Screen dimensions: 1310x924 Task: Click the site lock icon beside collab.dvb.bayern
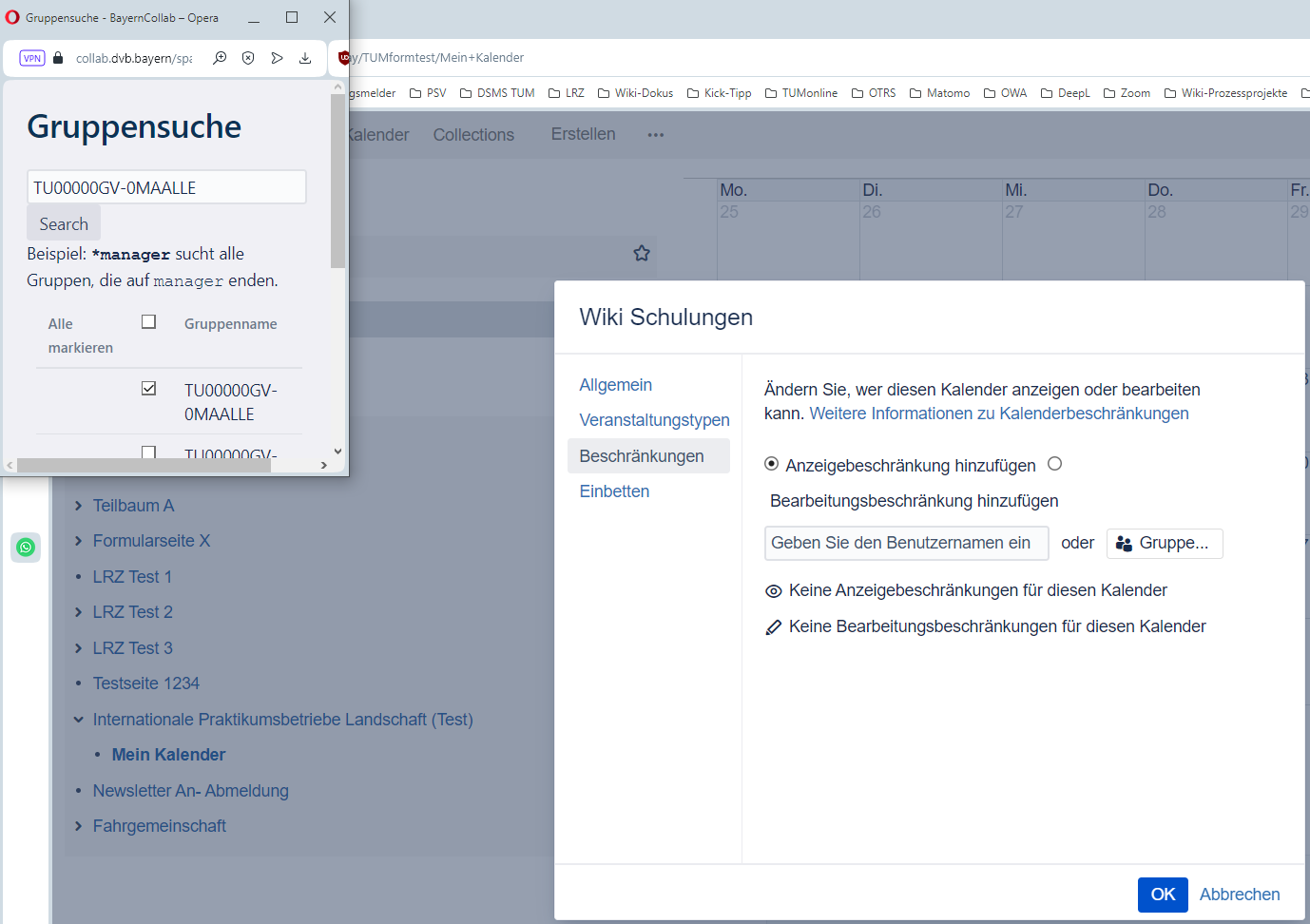click(58, 58)
